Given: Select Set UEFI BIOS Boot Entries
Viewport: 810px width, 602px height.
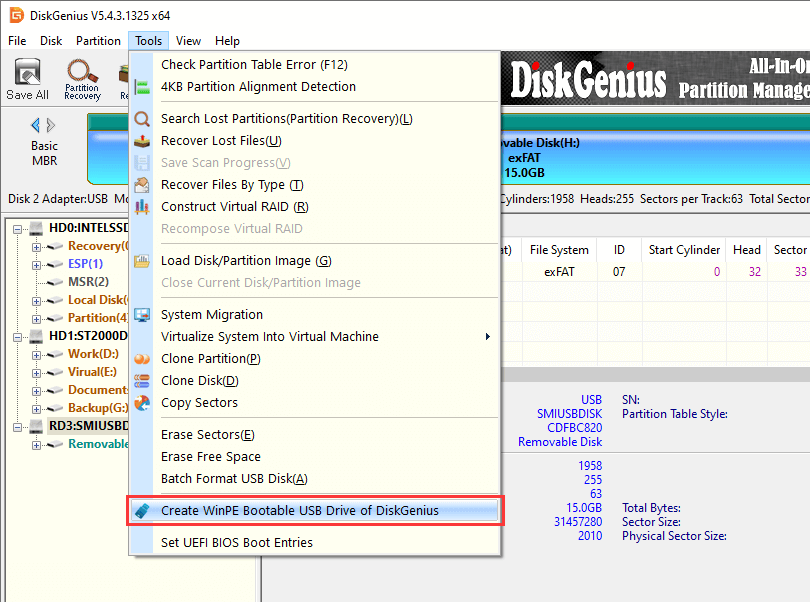Looking at the screenshot, I should point(237,543).
